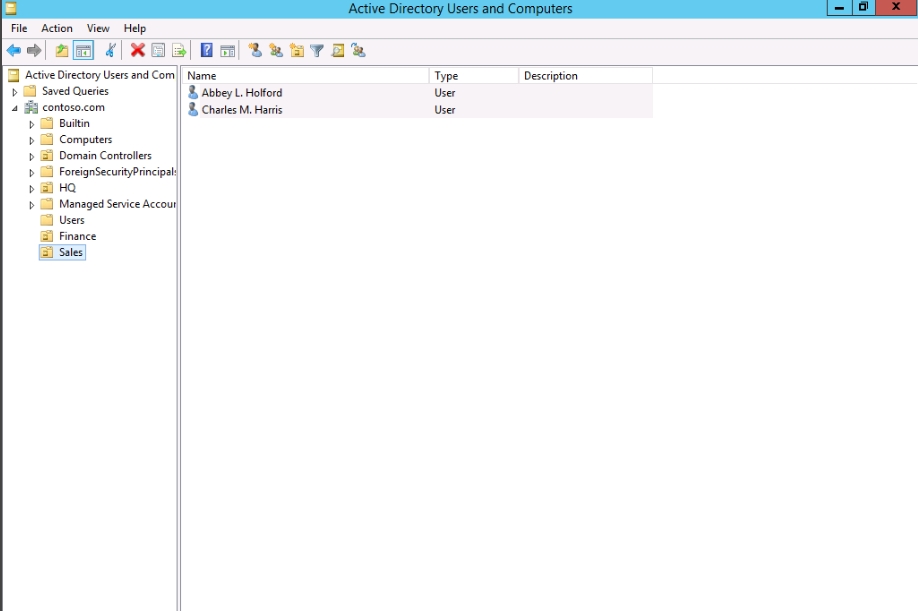The image size is (918, 611).
Task: Click the Sales OU folder icon
Action: (47, 252)
